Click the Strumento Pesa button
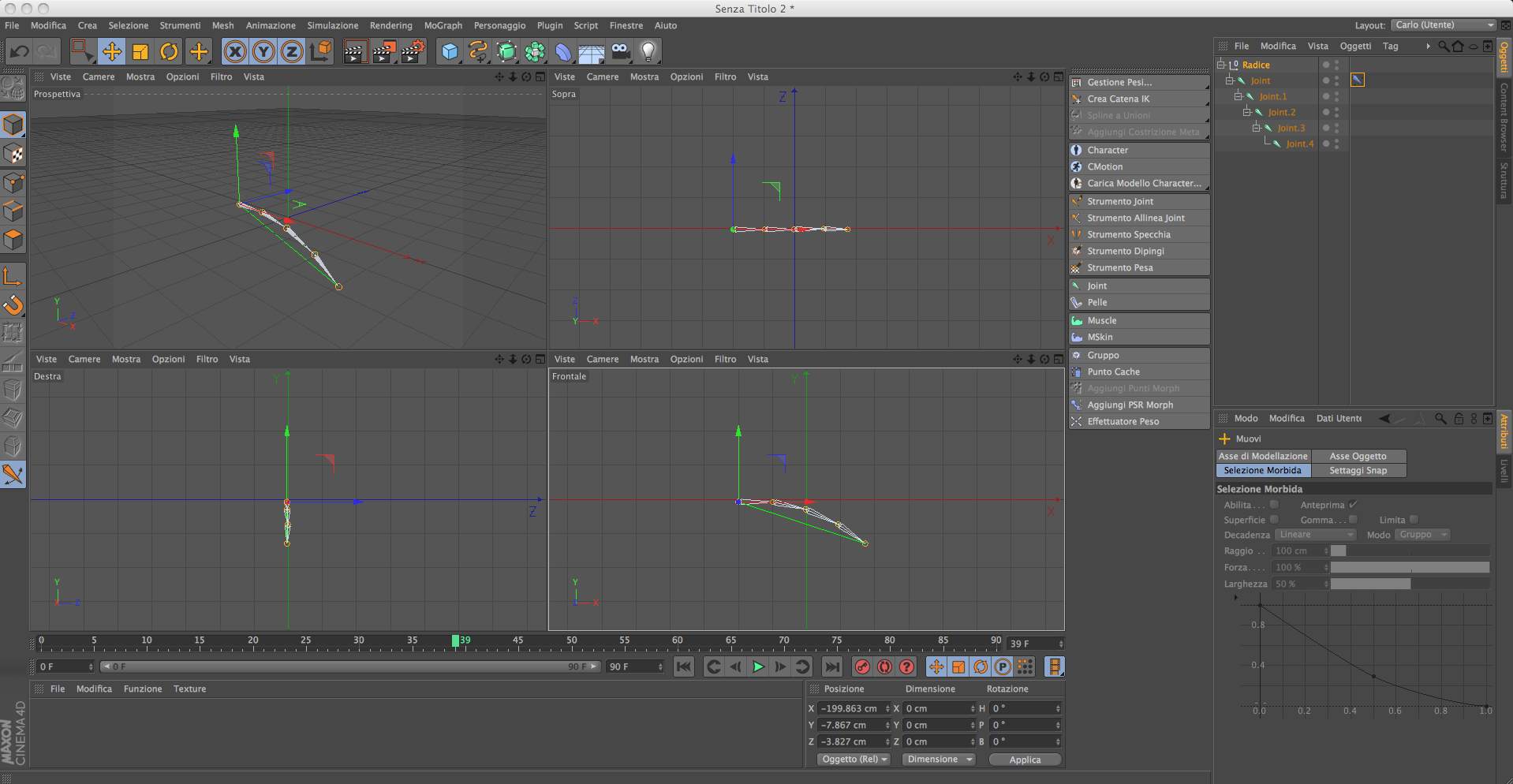Viewport: 1513px width, 784px height. 1139,267
